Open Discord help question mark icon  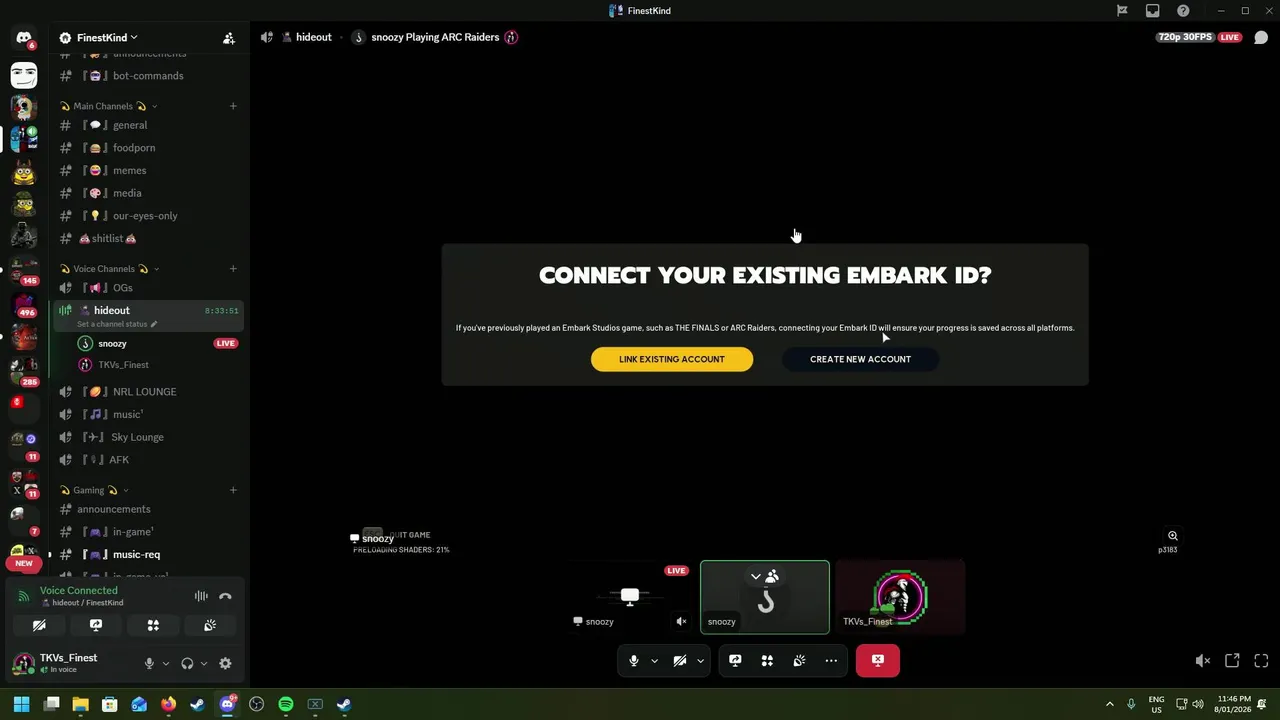click(x=1183, y=11)
